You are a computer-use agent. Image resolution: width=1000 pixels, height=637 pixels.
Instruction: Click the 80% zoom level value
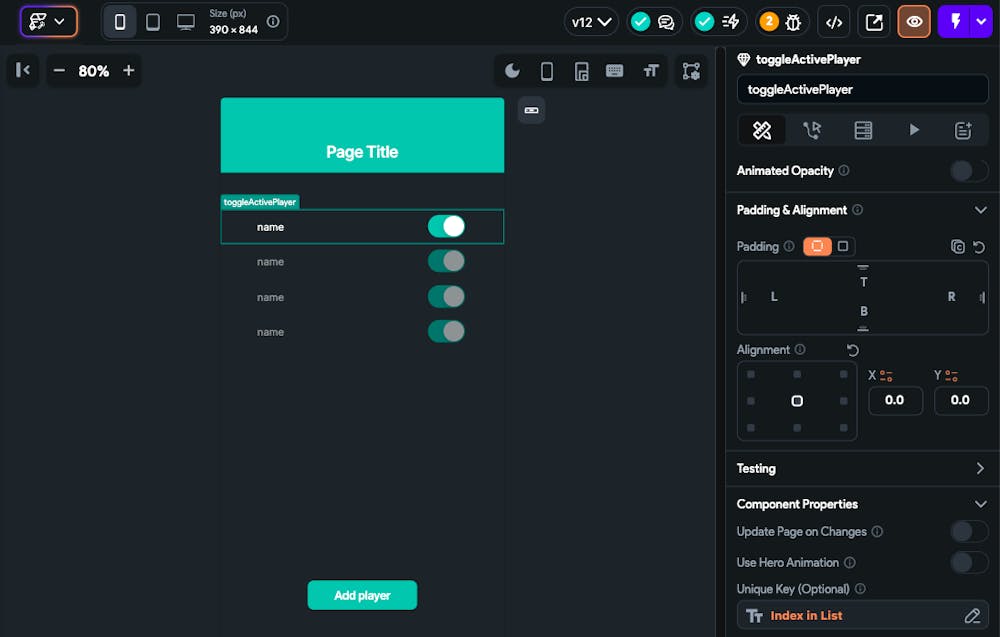94,71
